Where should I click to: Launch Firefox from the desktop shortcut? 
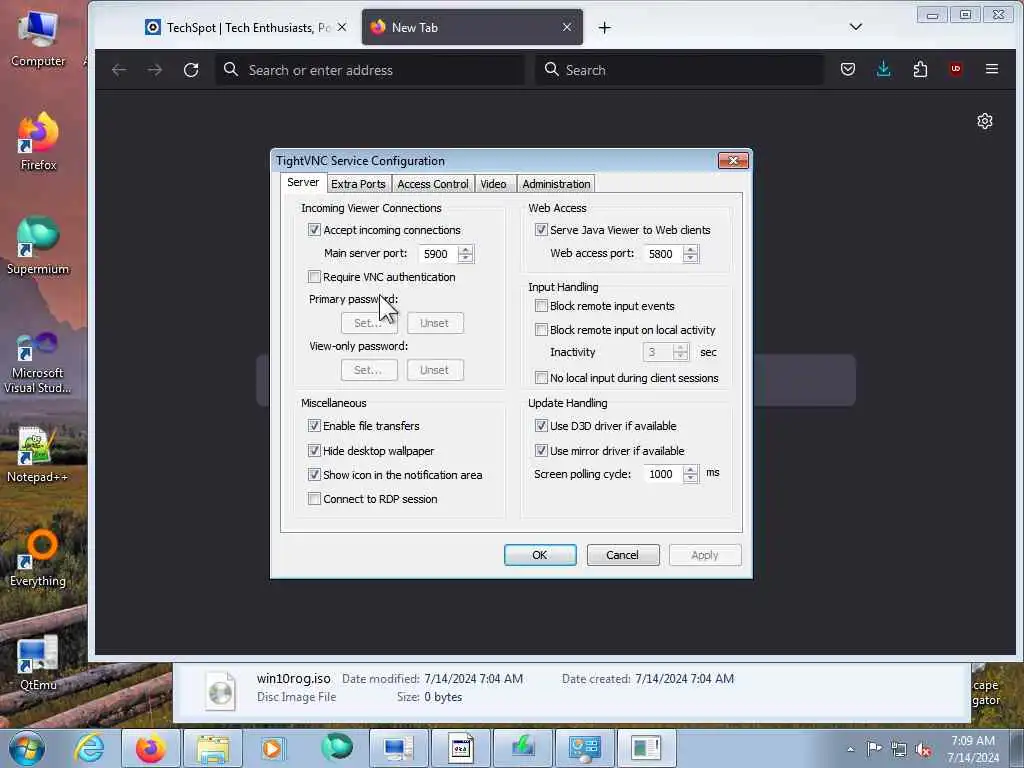38,142
